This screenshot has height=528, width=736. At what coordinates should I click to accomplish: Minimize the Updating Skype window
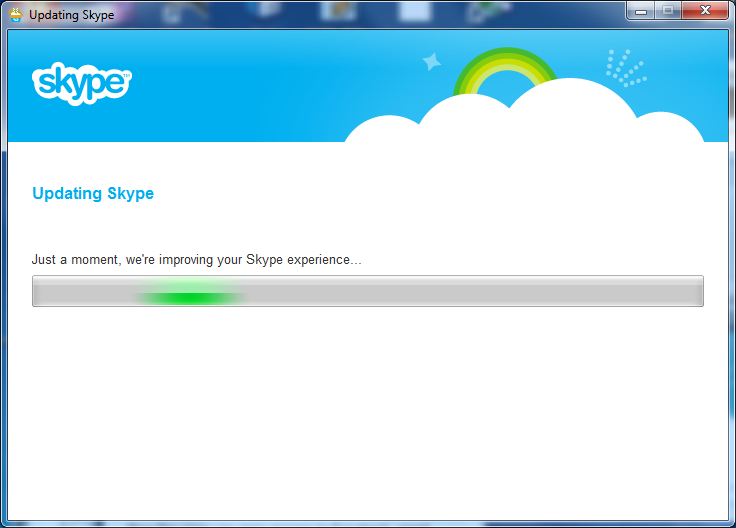pyautogui.click(x=642, y=11)
